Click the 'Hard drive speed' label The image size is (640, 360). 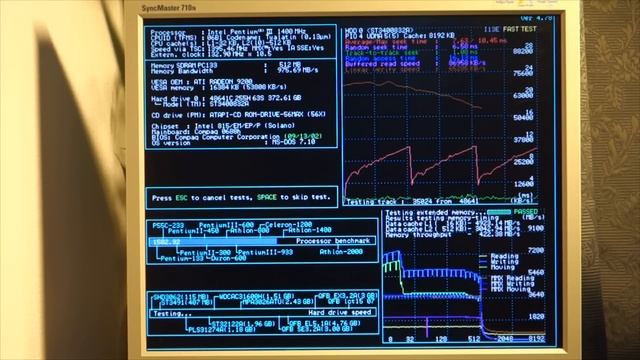(340, 313)
